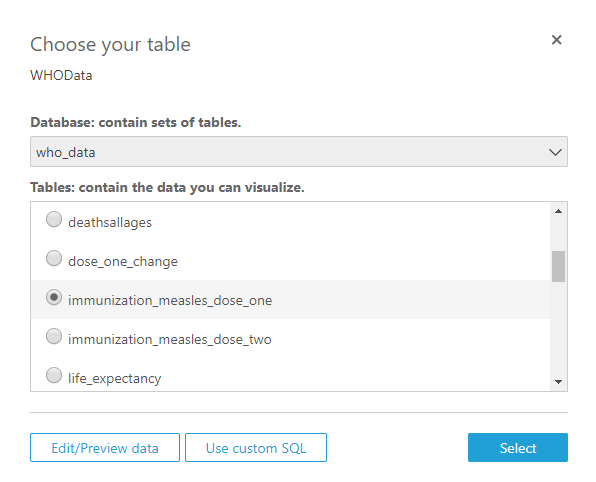Click the table list scroll up arrow

[x=558, y=211]
